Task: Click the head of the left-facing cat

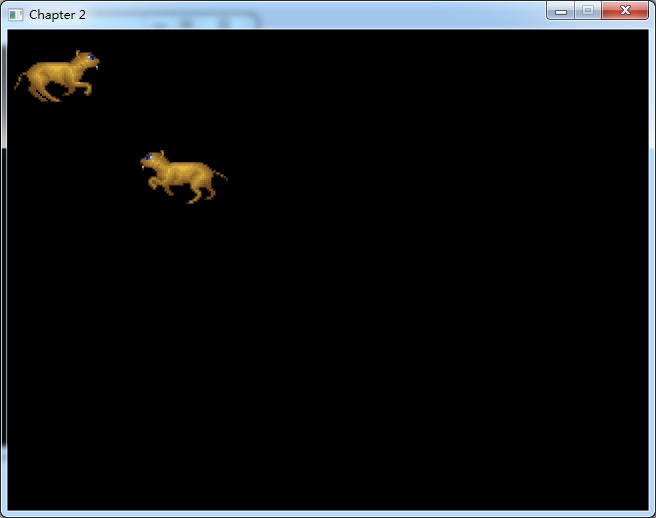Action: (x=153, y=161)
